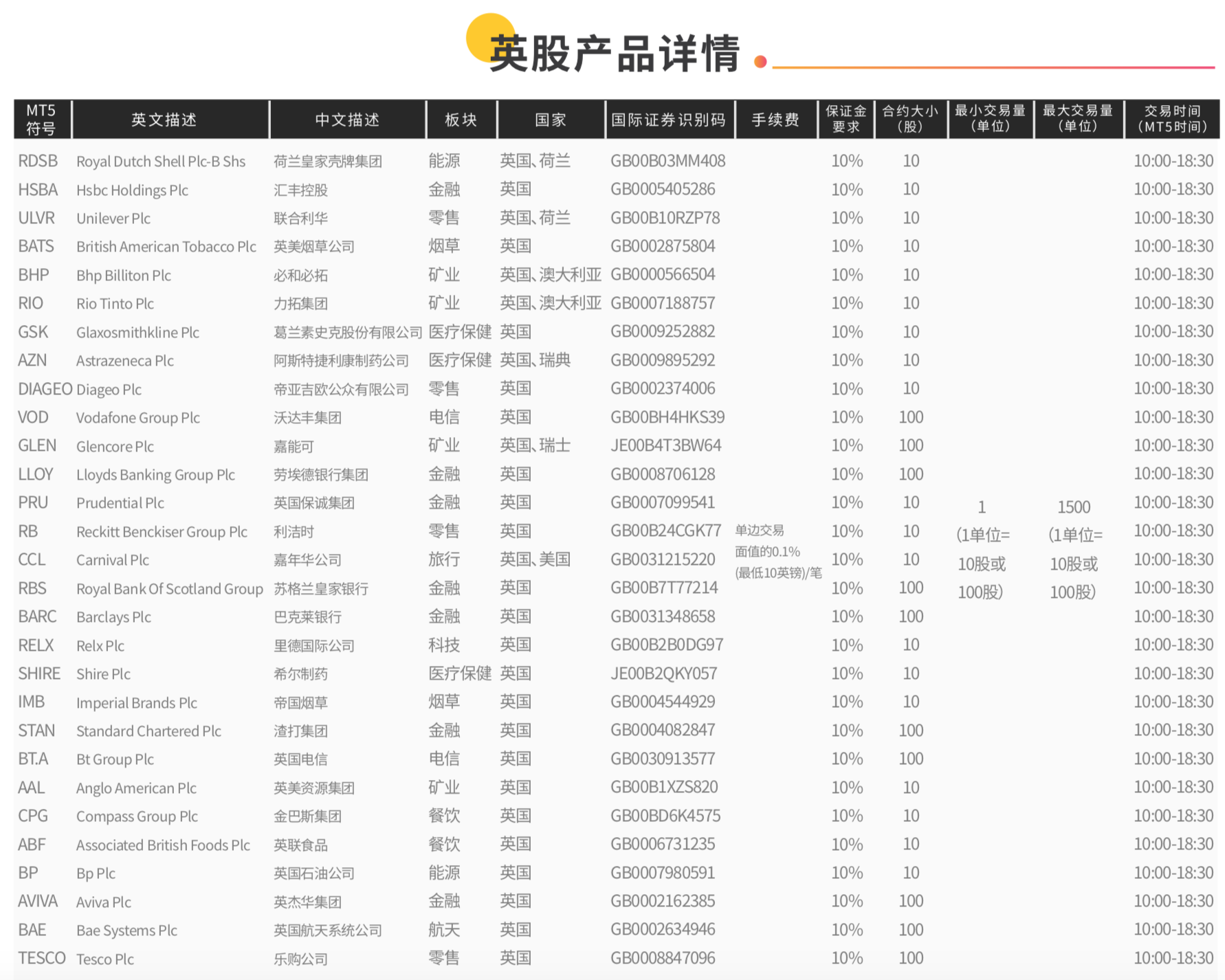Screen dimensions: 1225x980
Task: Click the DIAGEO symbol cell
Action: pyautogui.click(x=45, y=389)
